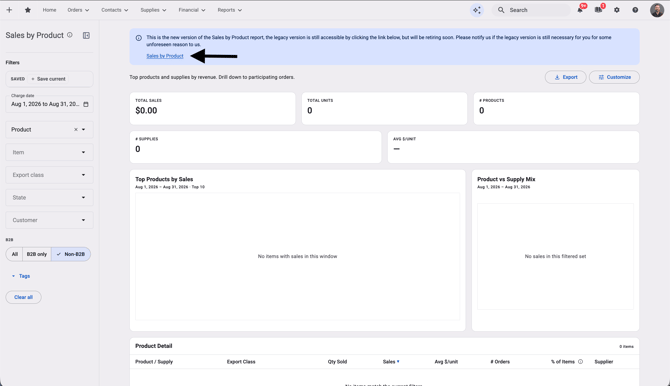670x386 pixels.
Task: Click the Avg $/Unit card
Action: pos(513,147)
